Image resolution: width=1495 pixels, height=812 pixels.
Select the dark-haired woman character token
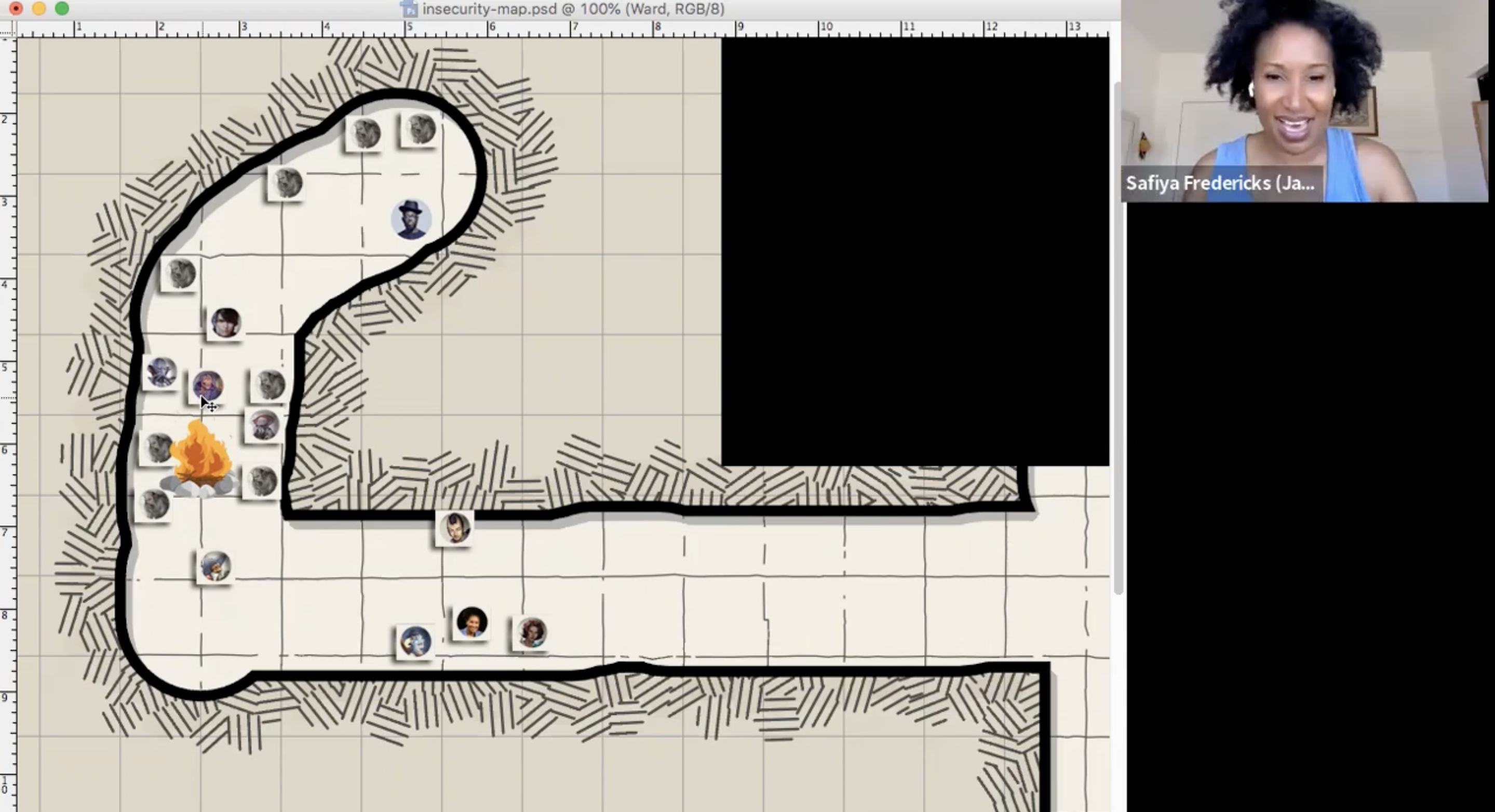[225, 323]
